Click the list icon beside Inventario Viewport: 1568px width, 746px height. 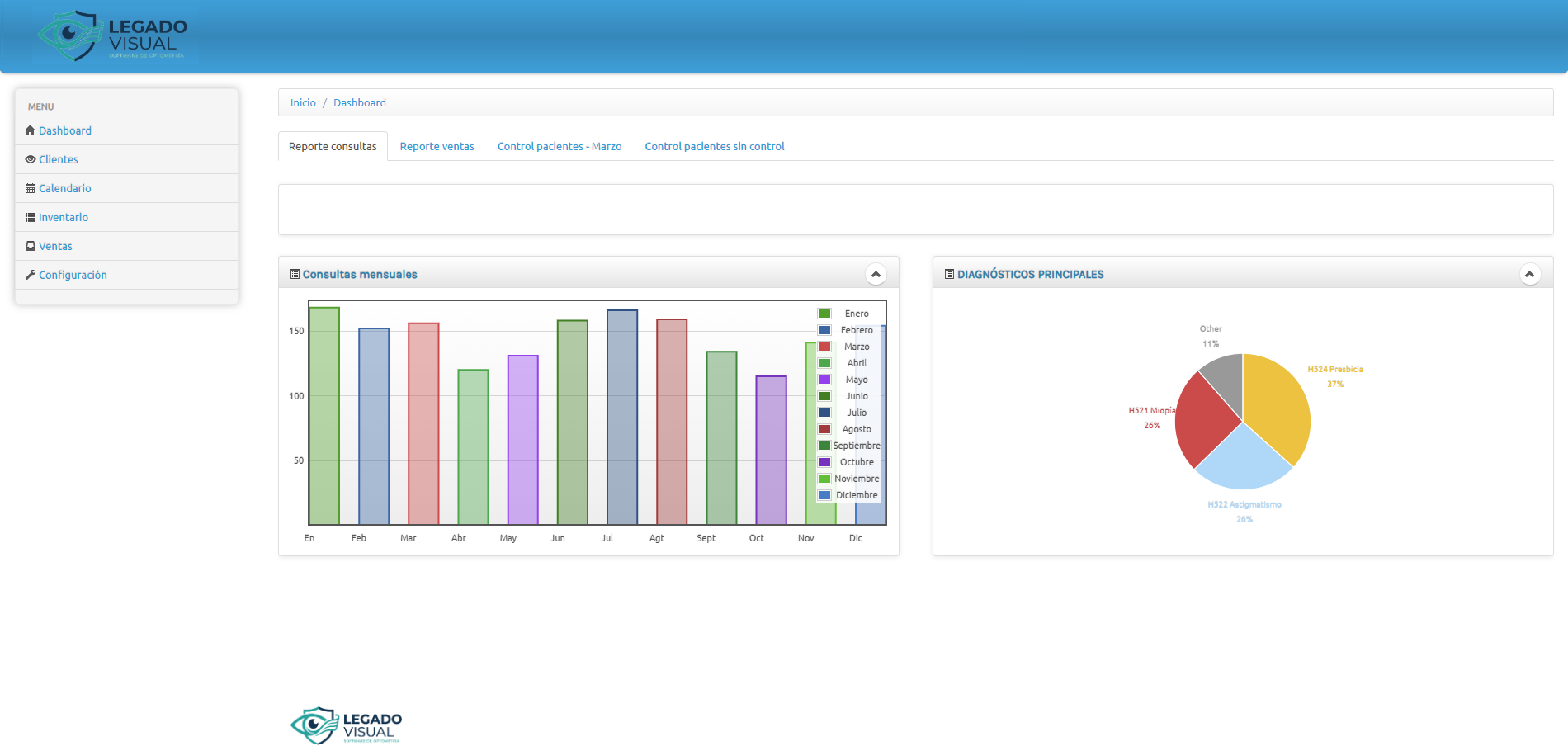pos(31,217)
